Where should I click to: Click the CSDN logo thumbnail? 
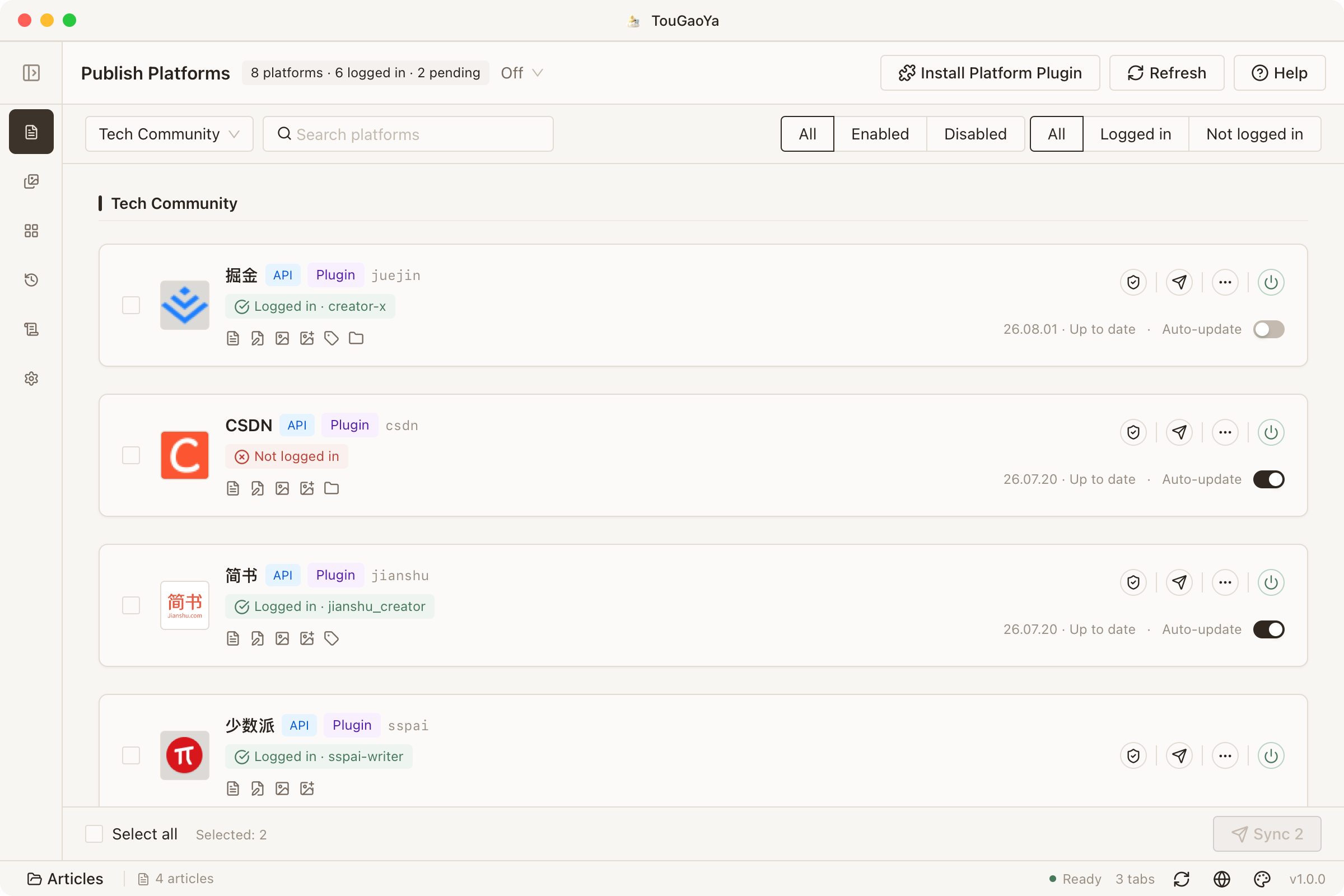click(x=185, y=455)
